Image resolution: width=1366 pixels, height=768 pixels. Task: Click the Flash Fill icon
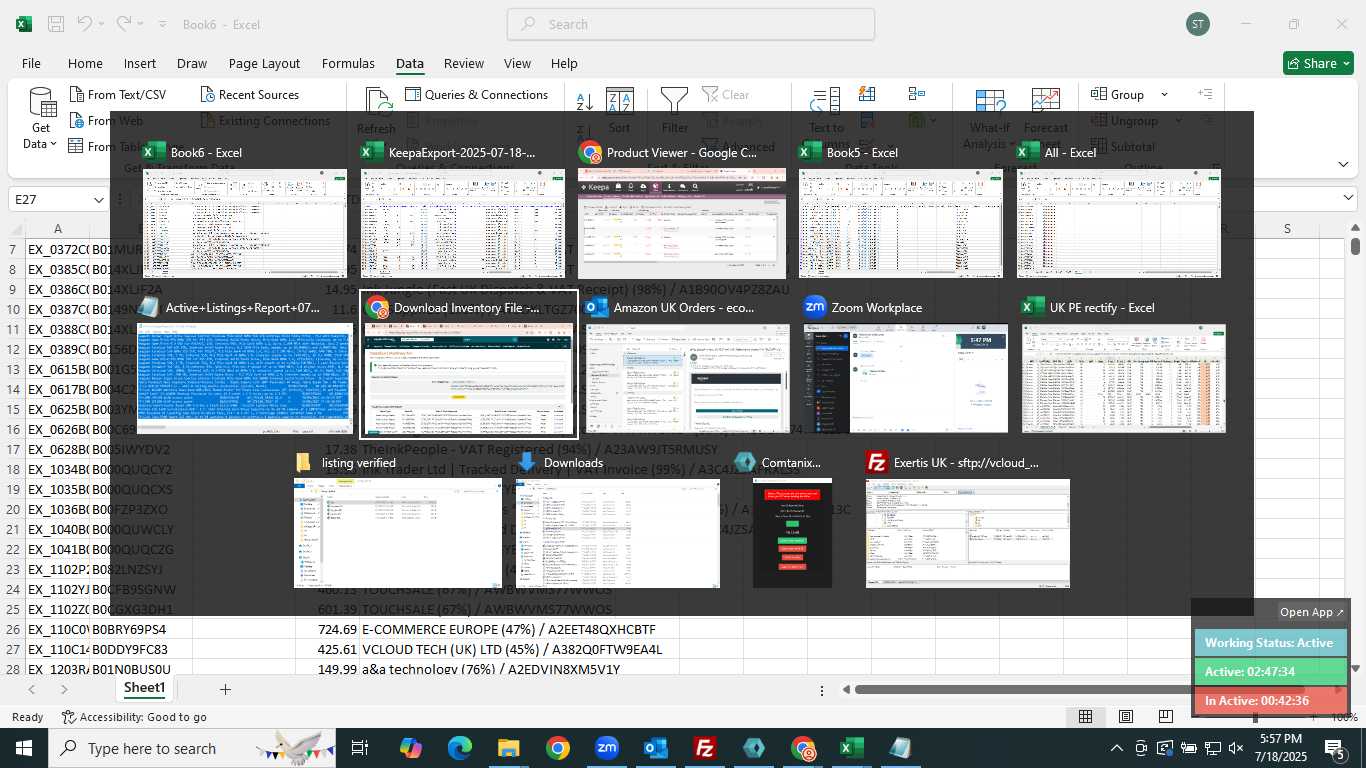[x=867, y=94]
